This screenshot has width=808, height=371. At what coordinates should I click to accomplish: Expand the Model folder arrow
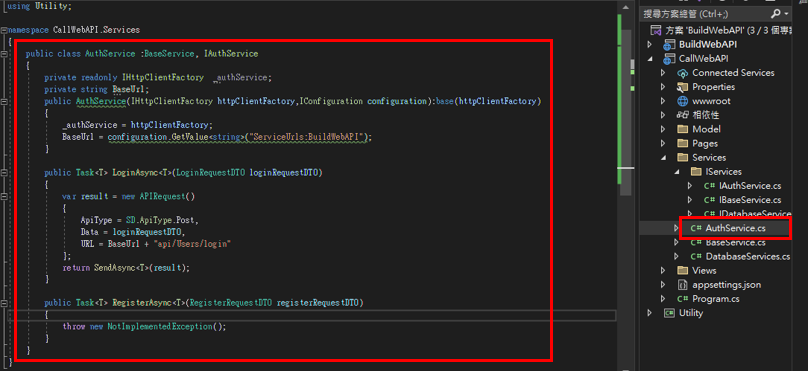click(663, 129)
